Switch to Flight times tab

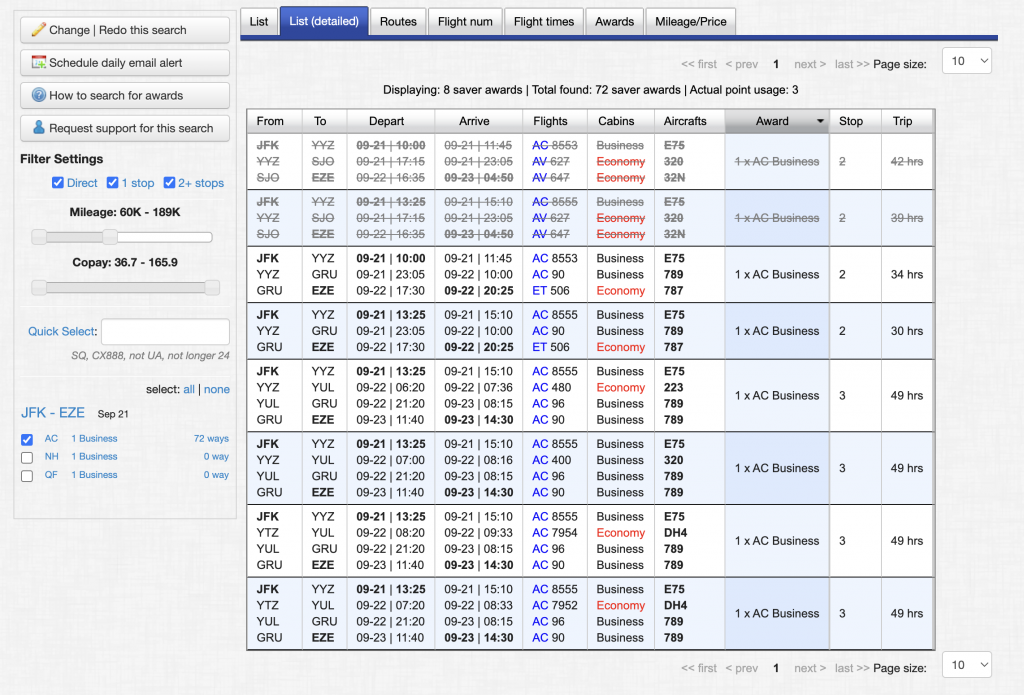(x=544, y=22)
